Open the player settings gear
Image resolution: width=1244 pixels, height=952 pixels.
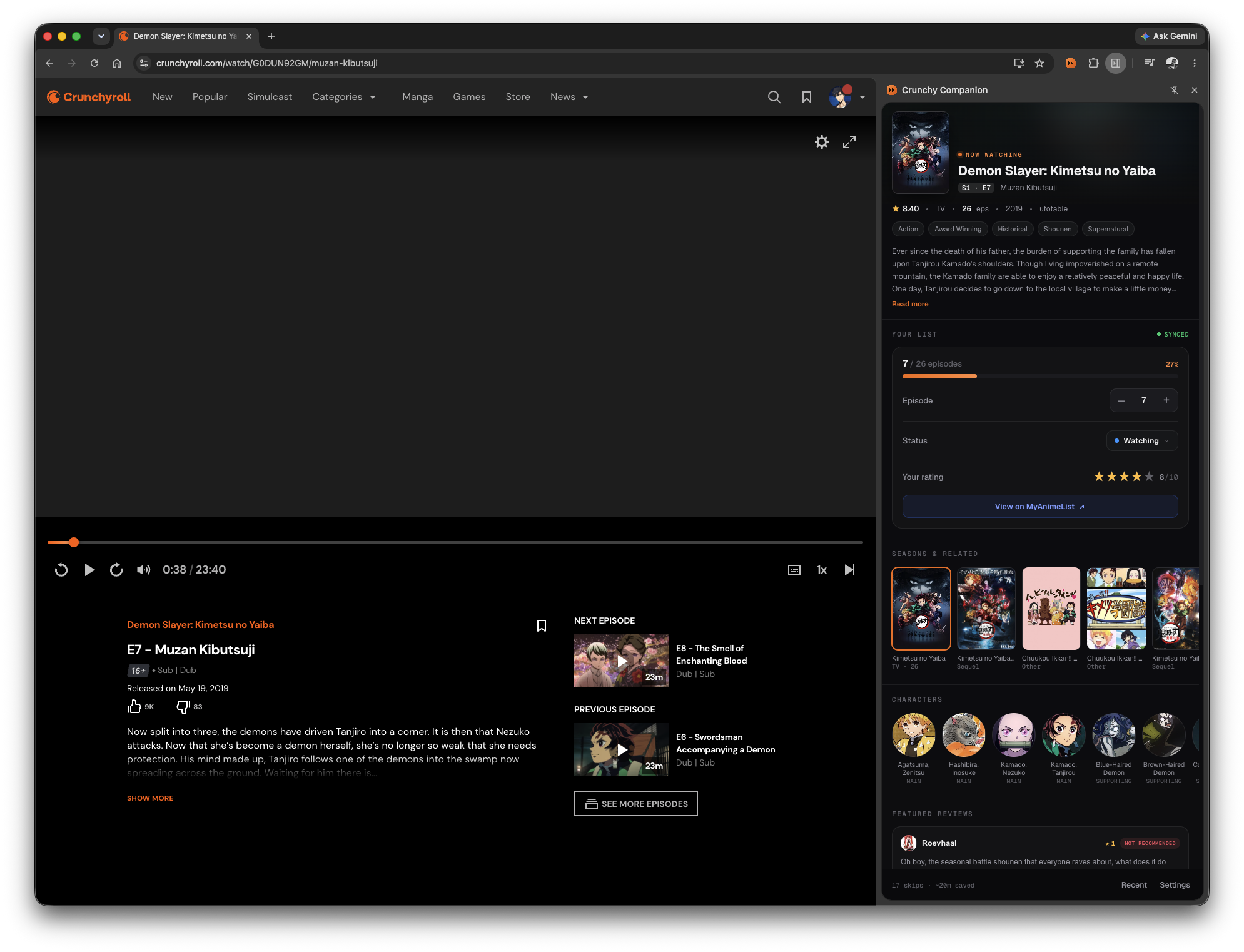[x=821, y=142]
